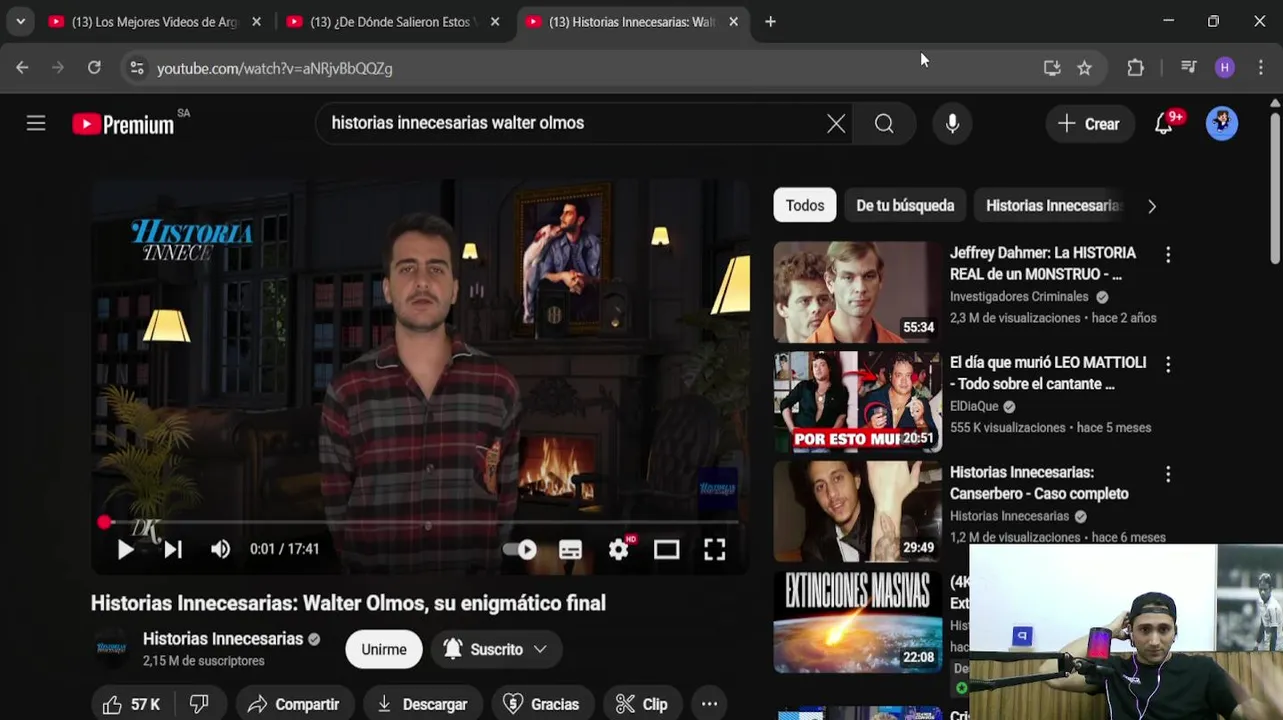Reload the page

click(94, 68)
